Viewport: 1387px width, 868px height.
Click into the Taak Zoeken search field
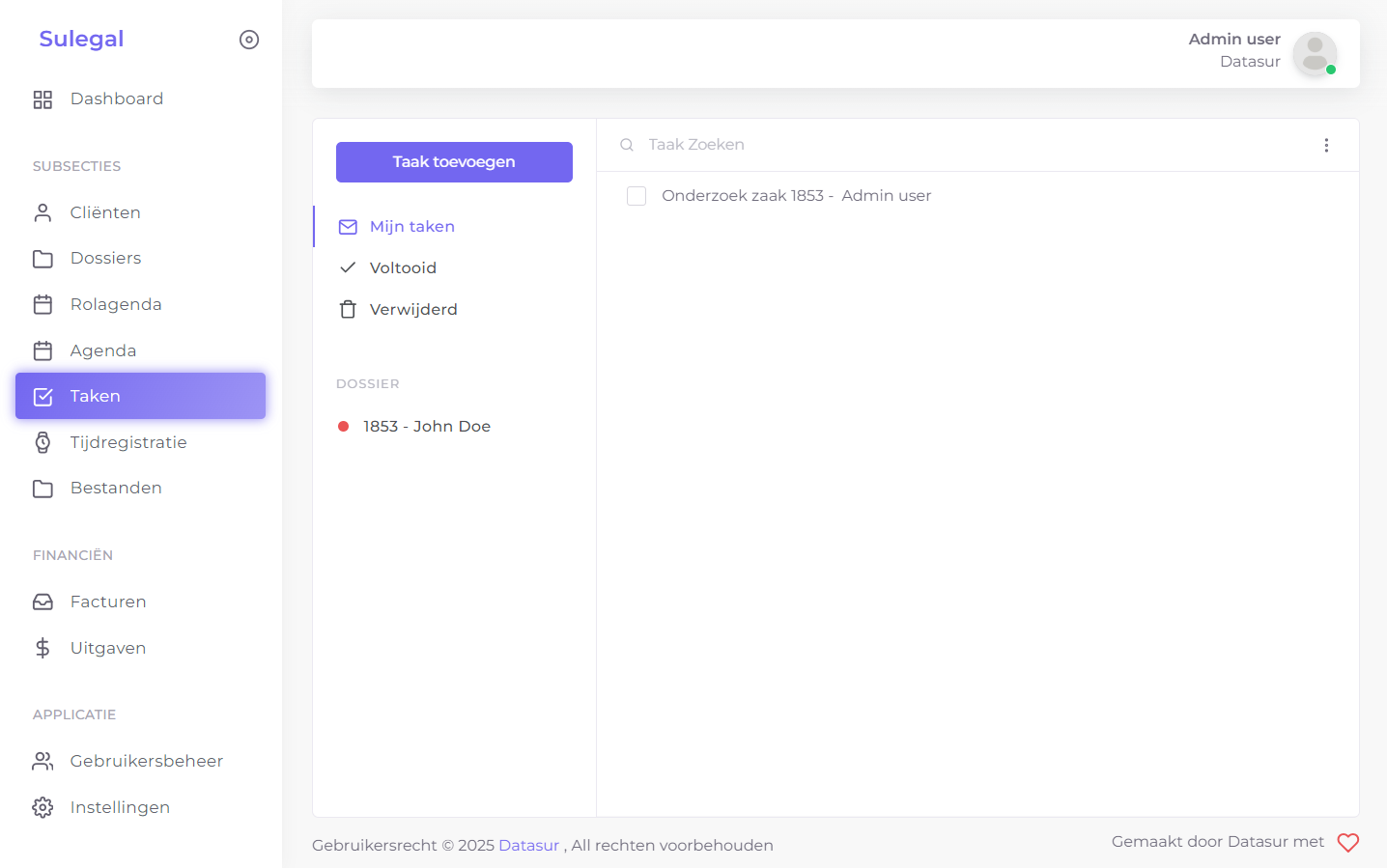966,145
